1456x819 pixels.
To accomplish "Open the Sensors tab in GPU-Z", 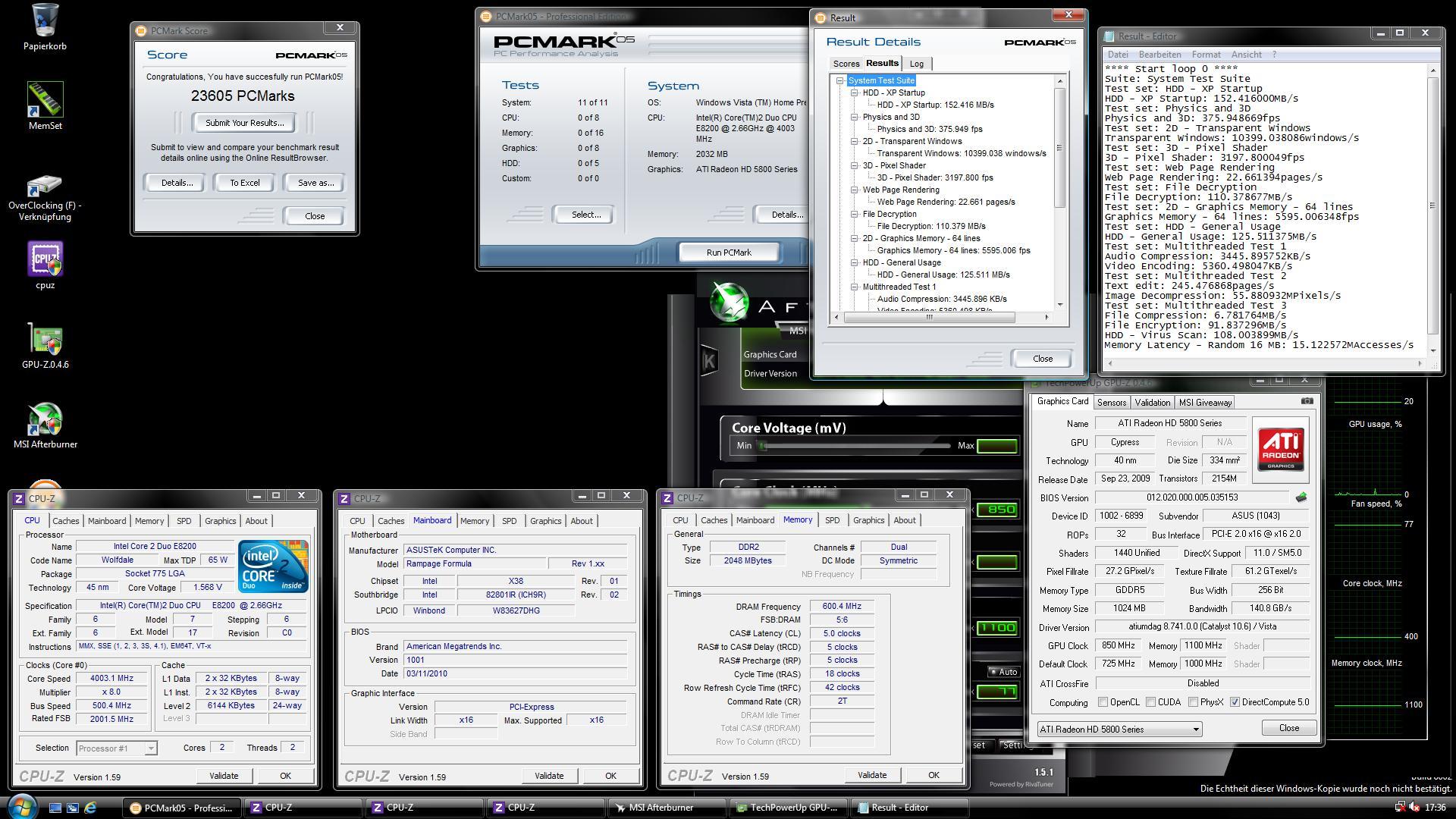I will [x=1111, y=403].
